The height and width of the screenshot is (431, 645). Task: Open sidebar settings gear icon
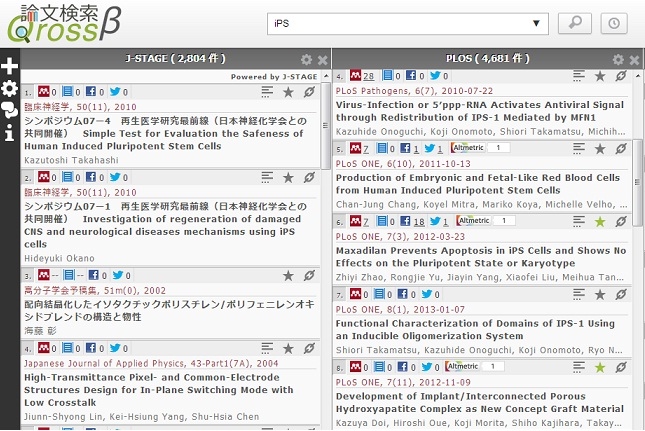tap(9, 88)
